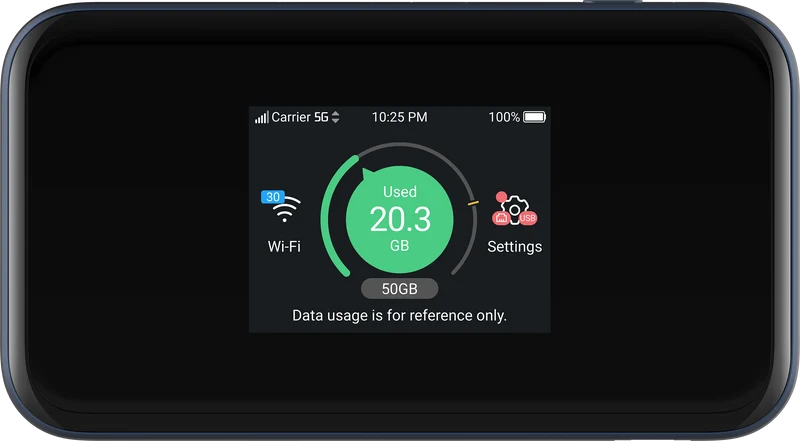Click the "Settings" label
The width and height of the screenshot is (800, 441).
[x=514, y=247]
